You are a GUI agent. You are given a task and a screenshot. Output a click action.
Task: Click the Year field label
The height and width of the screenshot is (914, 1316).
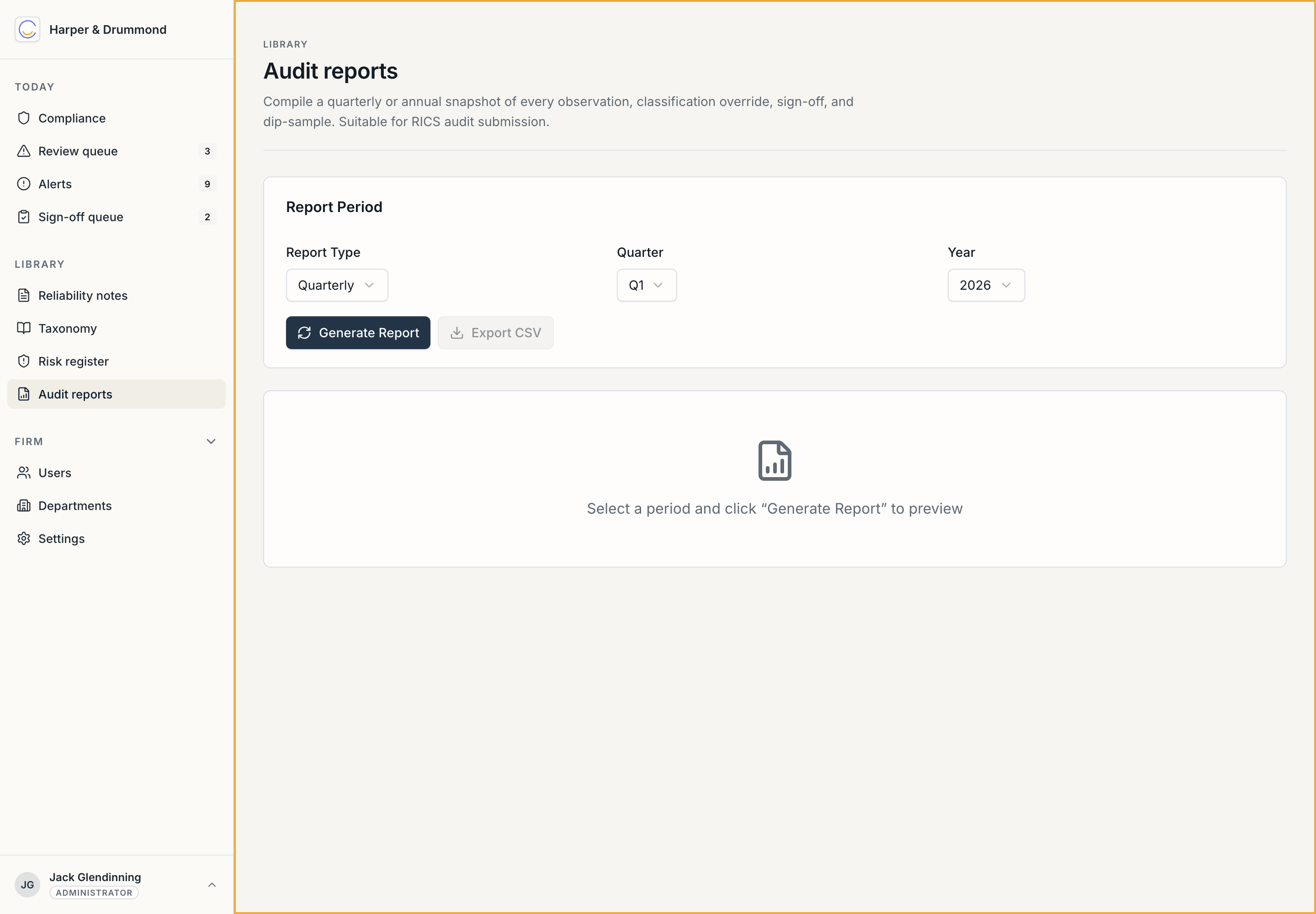click(x=961, y=253)
